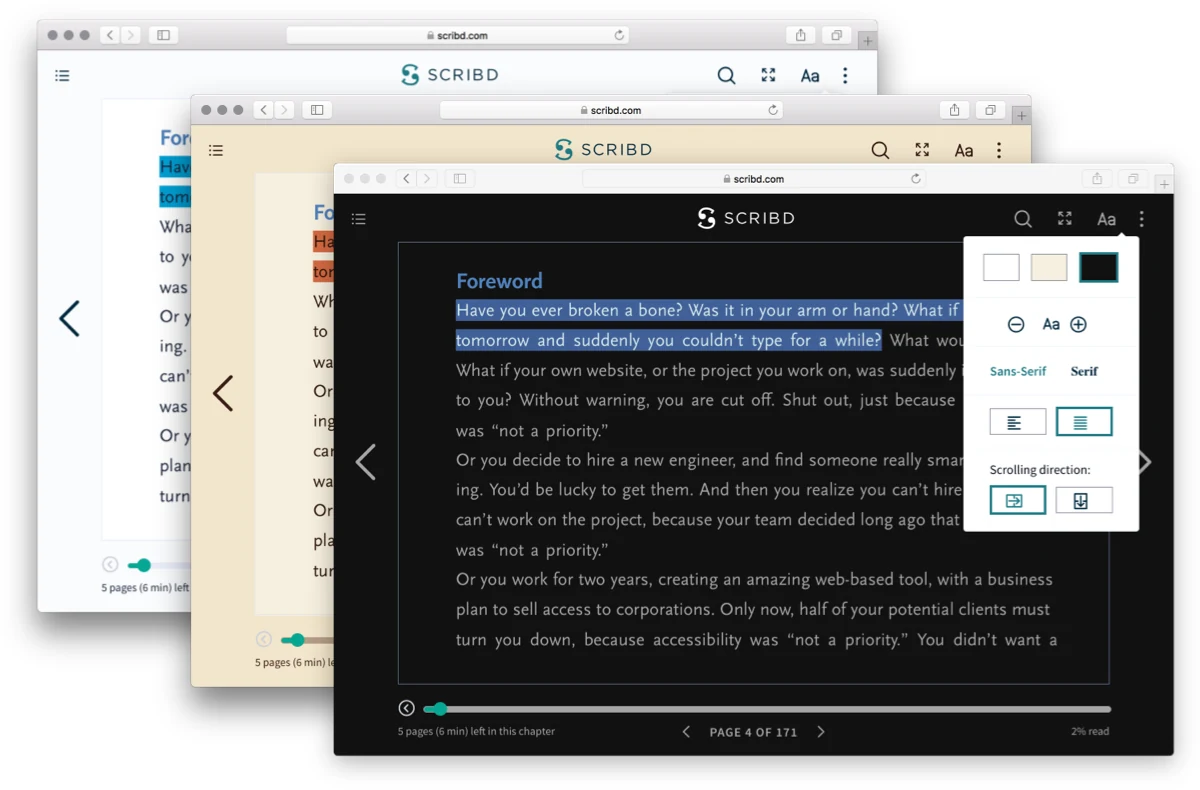Decrease font size with minus button
The width and height of the screenshot is (1200, 790).
click(1016, 324)
